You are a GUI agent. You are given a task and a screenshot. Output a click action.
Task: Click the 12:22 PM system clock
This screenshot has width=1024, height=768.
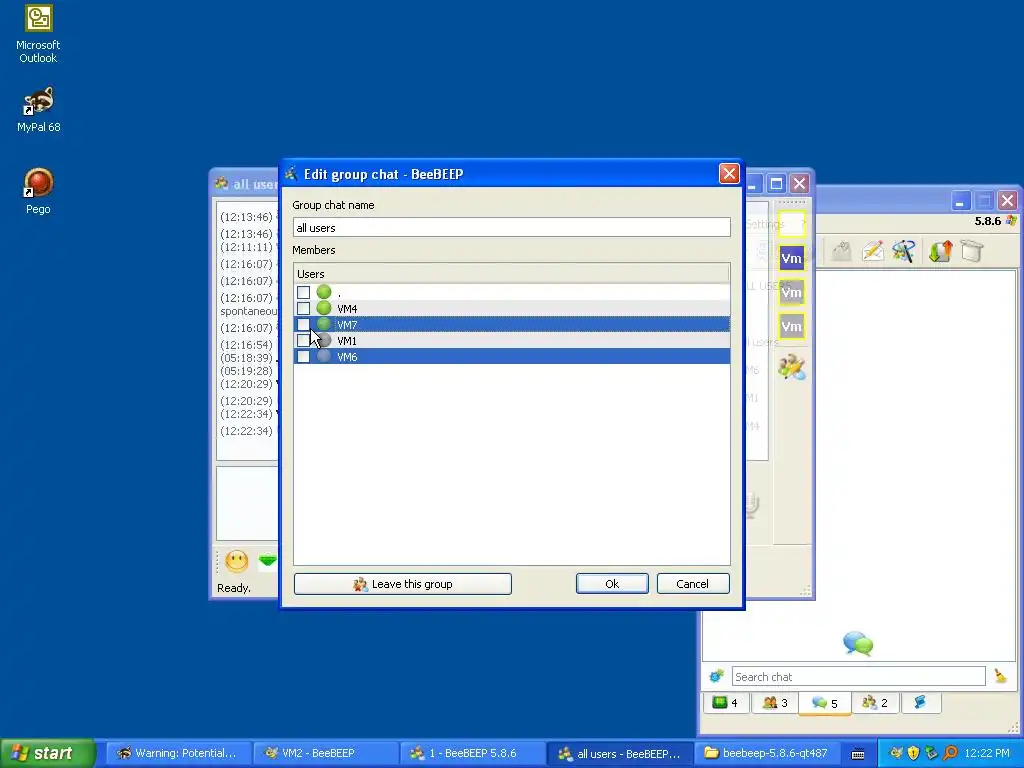click(x=987, y=753)
